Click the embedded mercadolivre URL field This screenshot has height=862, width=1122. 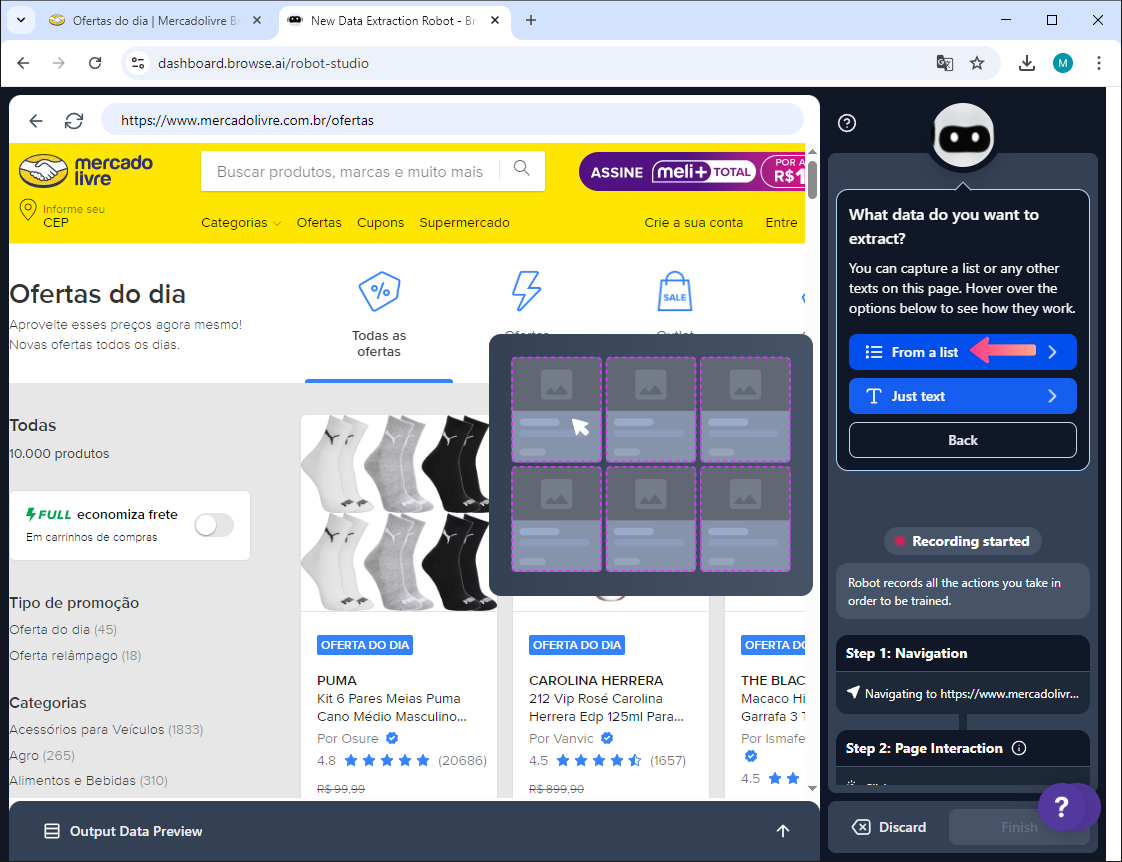452,120
